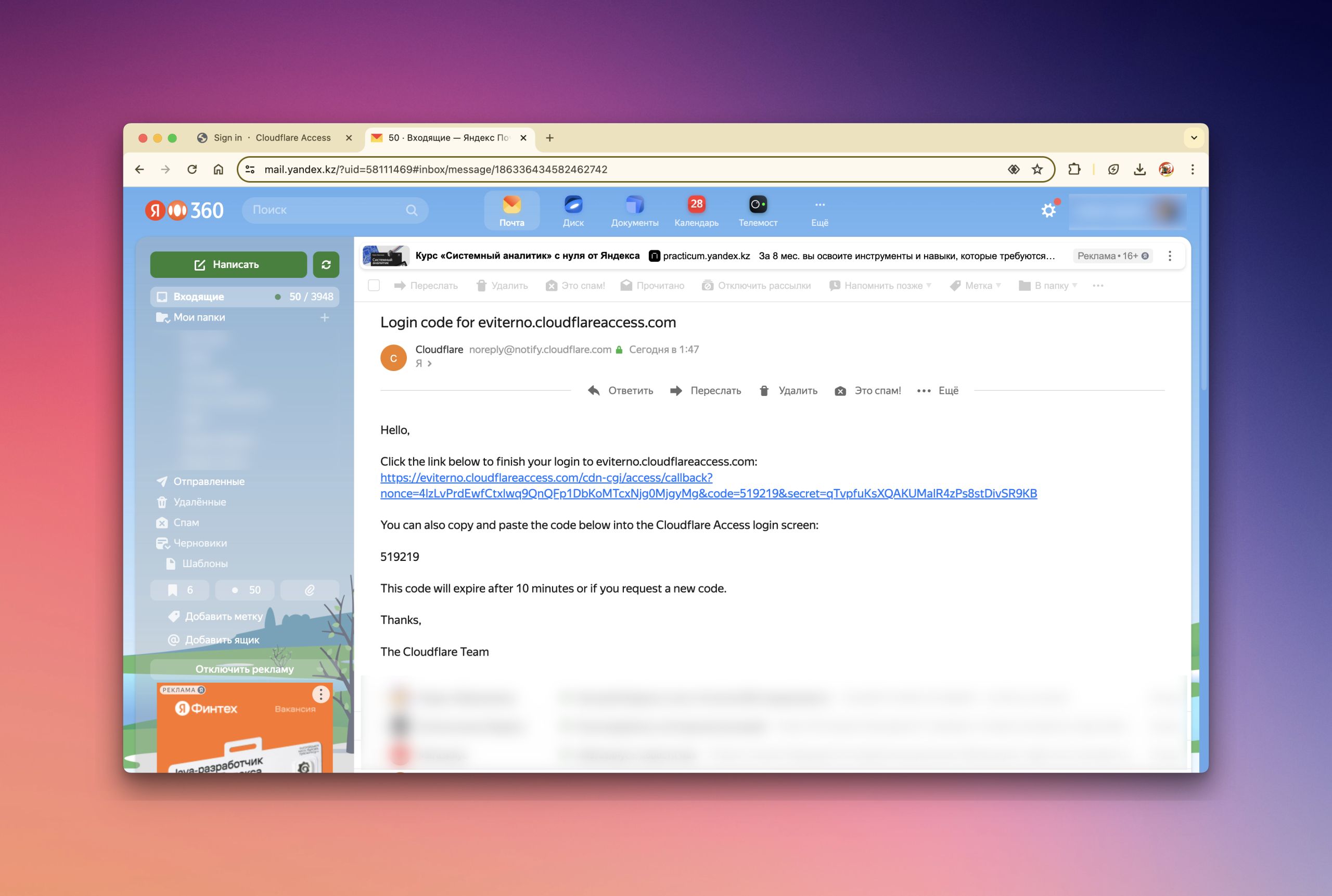Go back in browser history
Viewport: 1332px width, 896px height.
(x=139, y=169)
